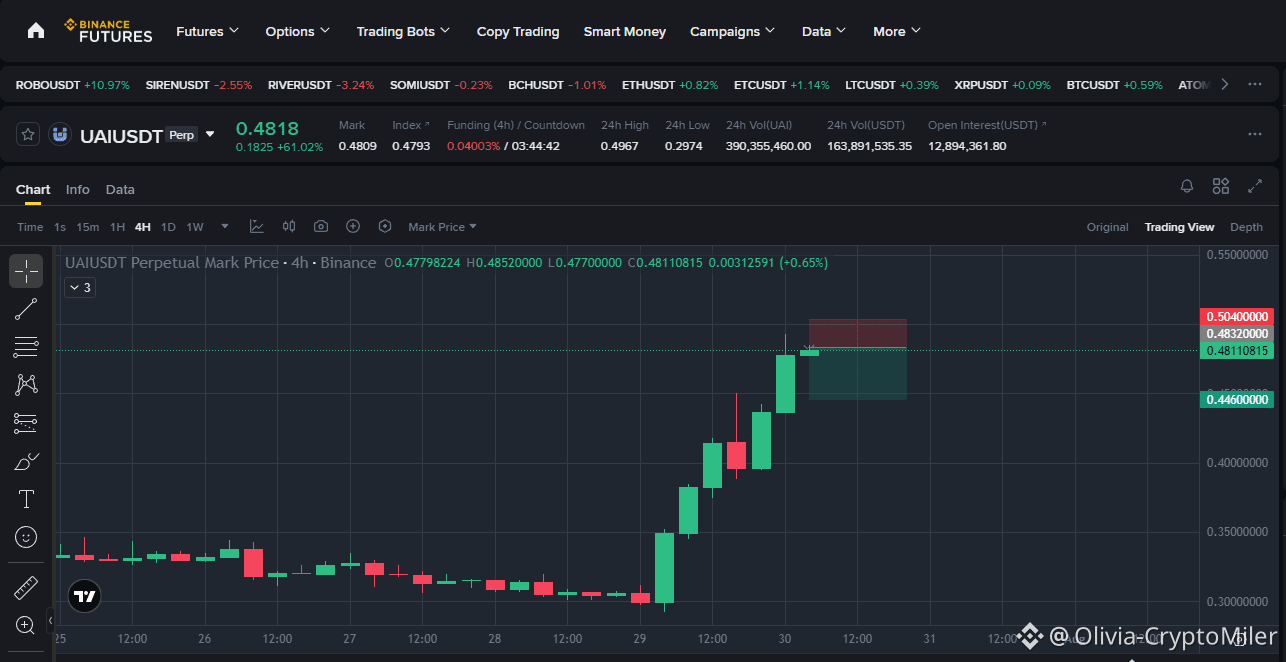Expand the indicator legend toggle showing 3

pyautogui.click(x=80, y=288)
